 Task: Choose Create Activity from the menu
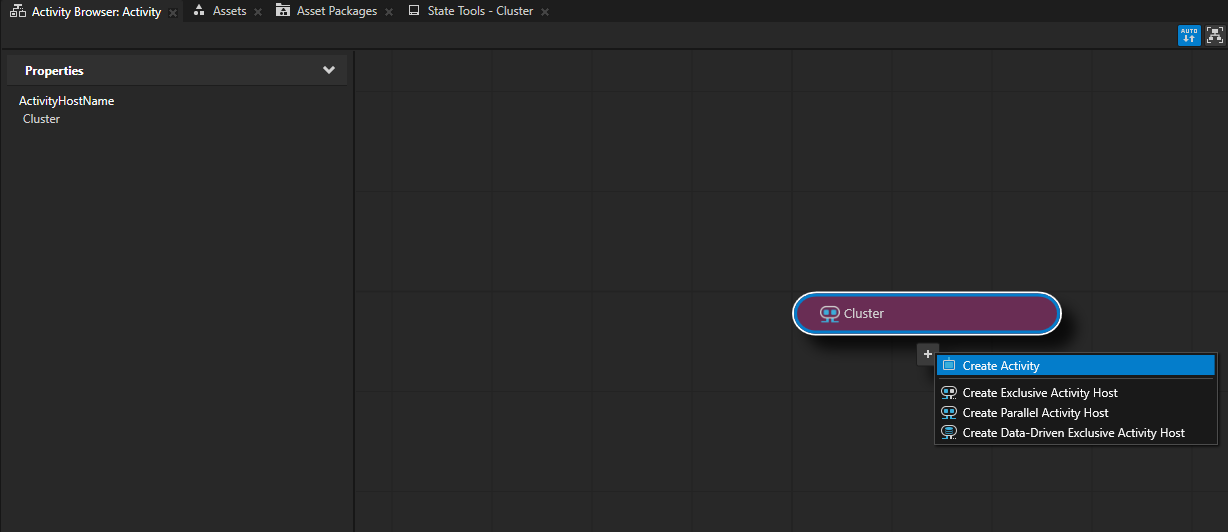point(1076,366)
